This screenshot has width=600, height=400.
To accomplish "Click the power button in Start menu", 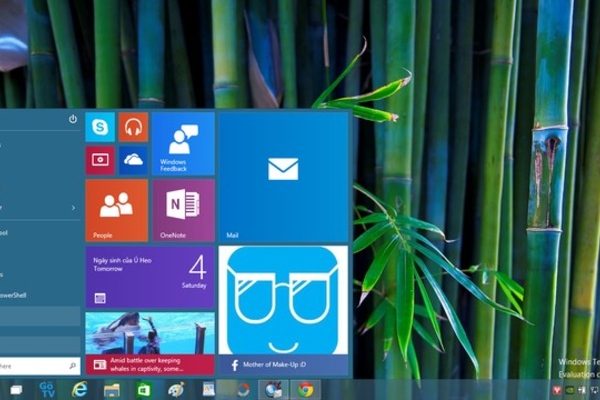I will point(73,119).
